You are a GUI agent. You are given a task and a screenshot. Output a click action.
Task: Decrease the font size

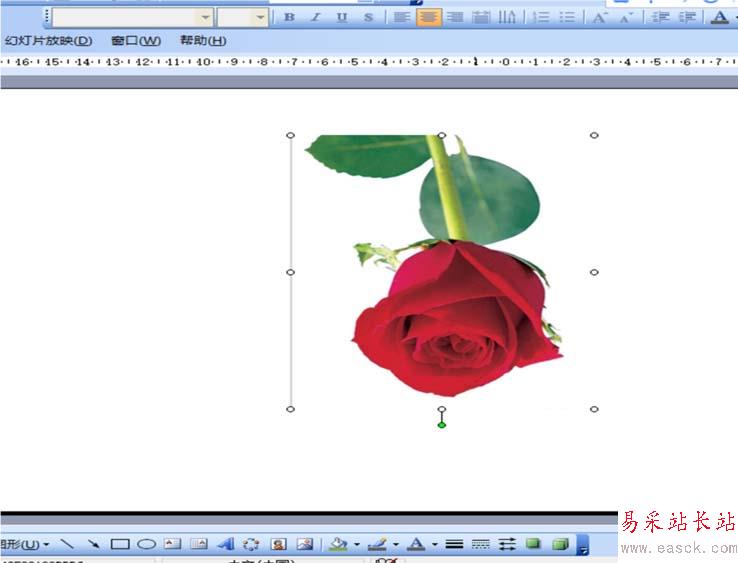[x=626, y=17]
